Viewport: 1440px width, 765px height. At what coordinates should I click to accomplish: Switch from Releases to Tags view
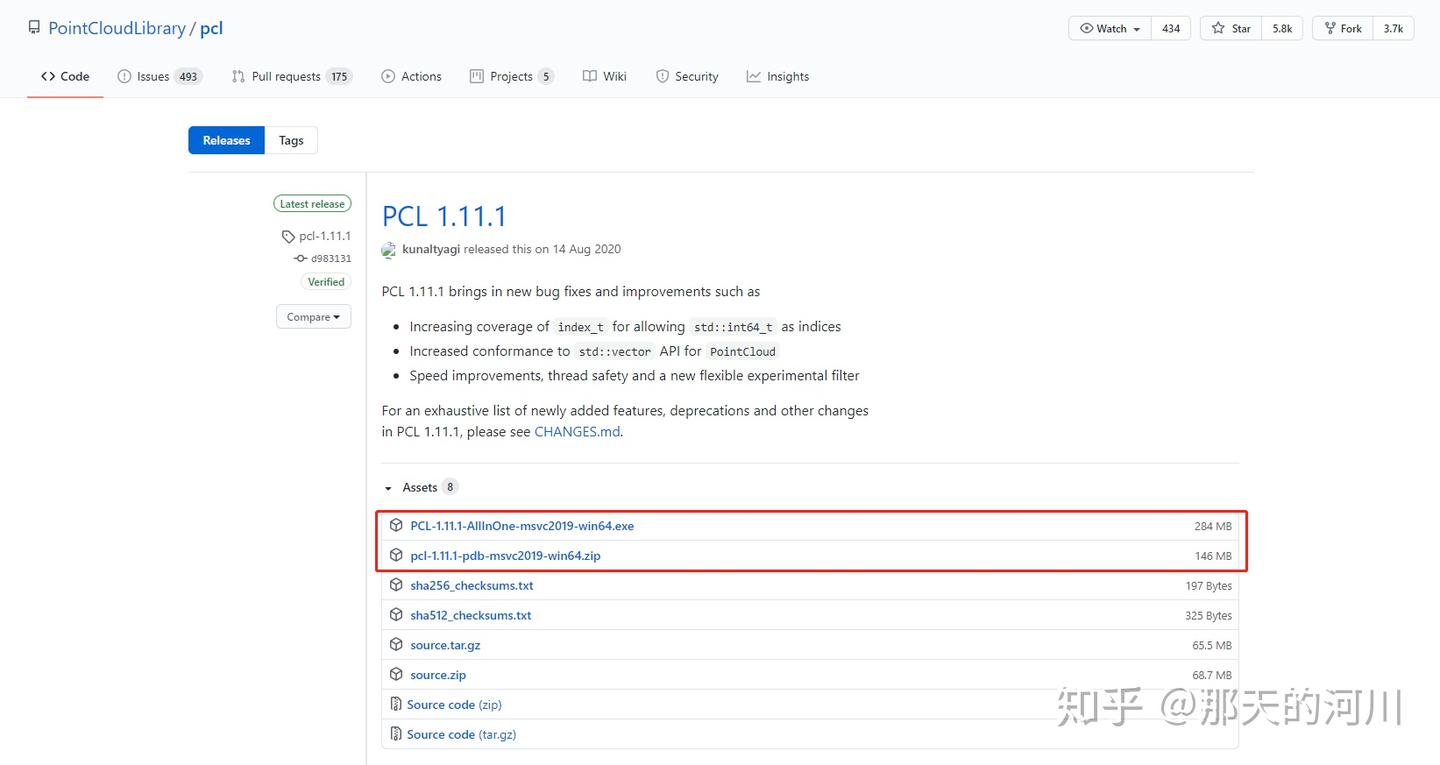tap(290, 140)
